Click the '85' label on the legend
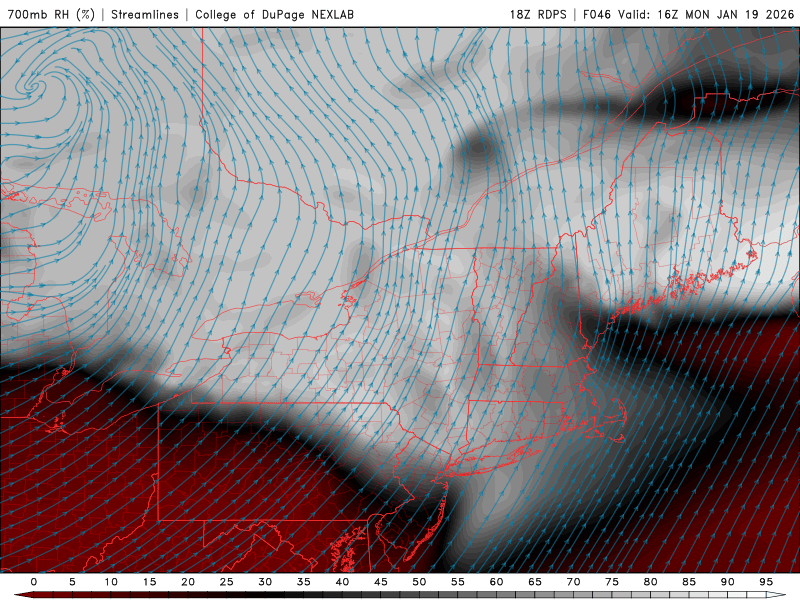 689,582
